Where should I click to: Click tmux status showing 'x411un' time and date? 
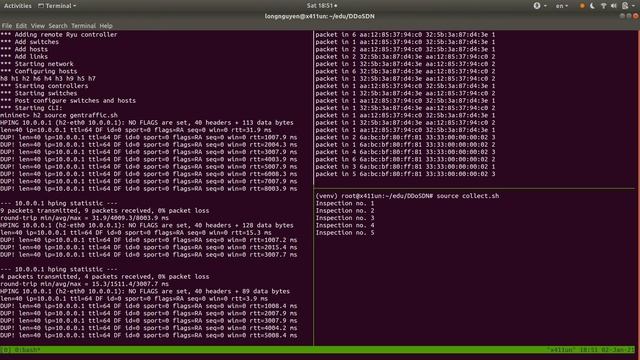(x=591, y=350)
